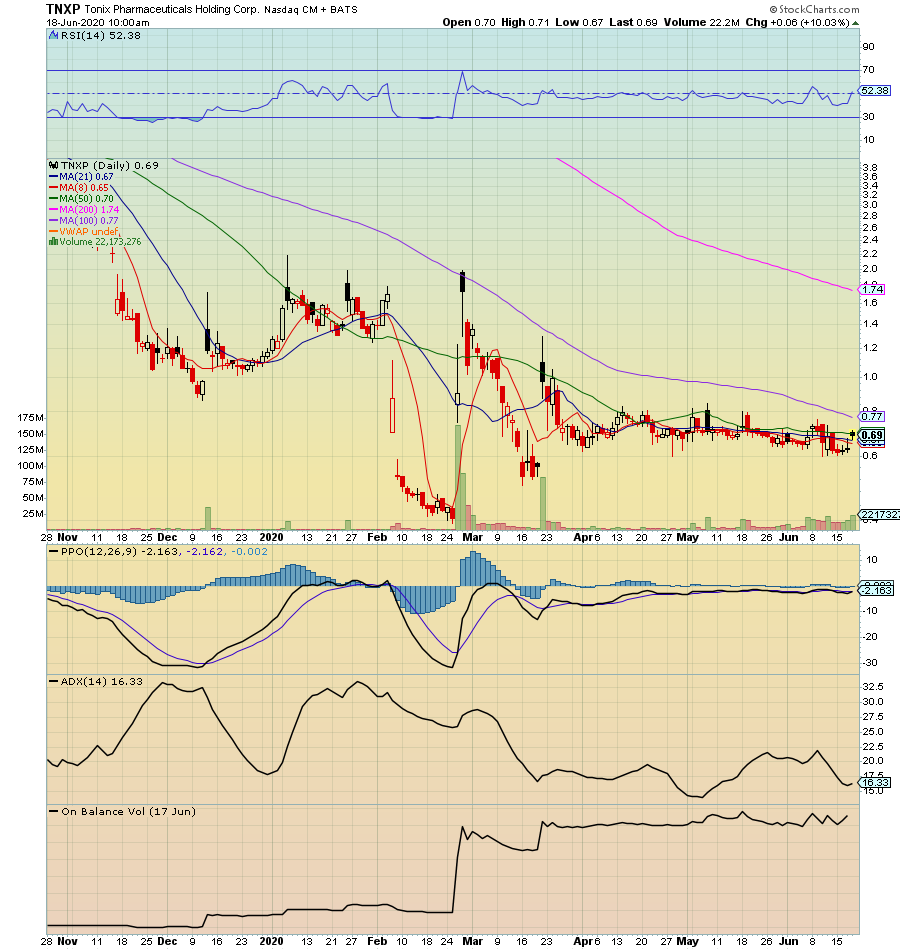The width and height of the screenshot is (900, 950).
Task: Click the 70 level on the RSI axis
Action: 868,70
